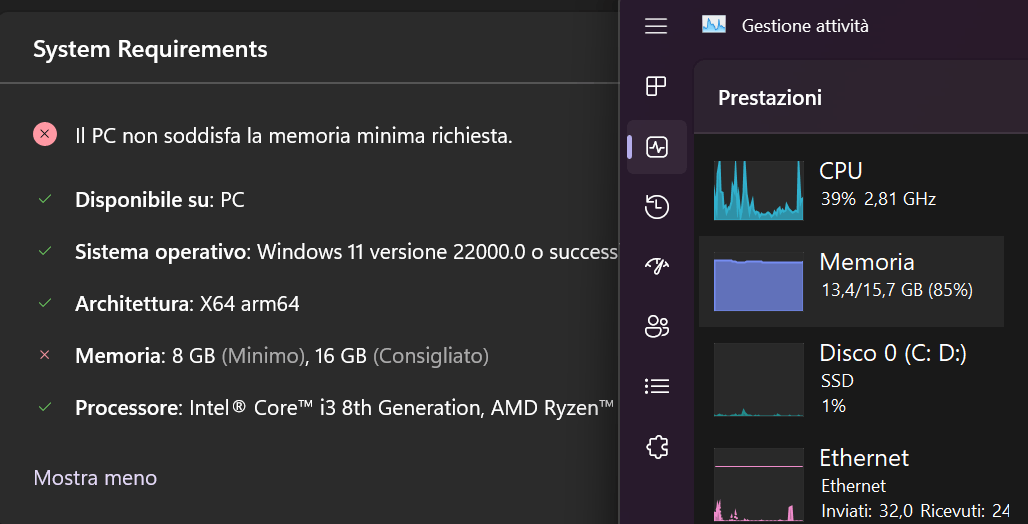
Task: Select the Performance tab icon in Task Manager
Action: pyautogui.click(x=656, y=147)
